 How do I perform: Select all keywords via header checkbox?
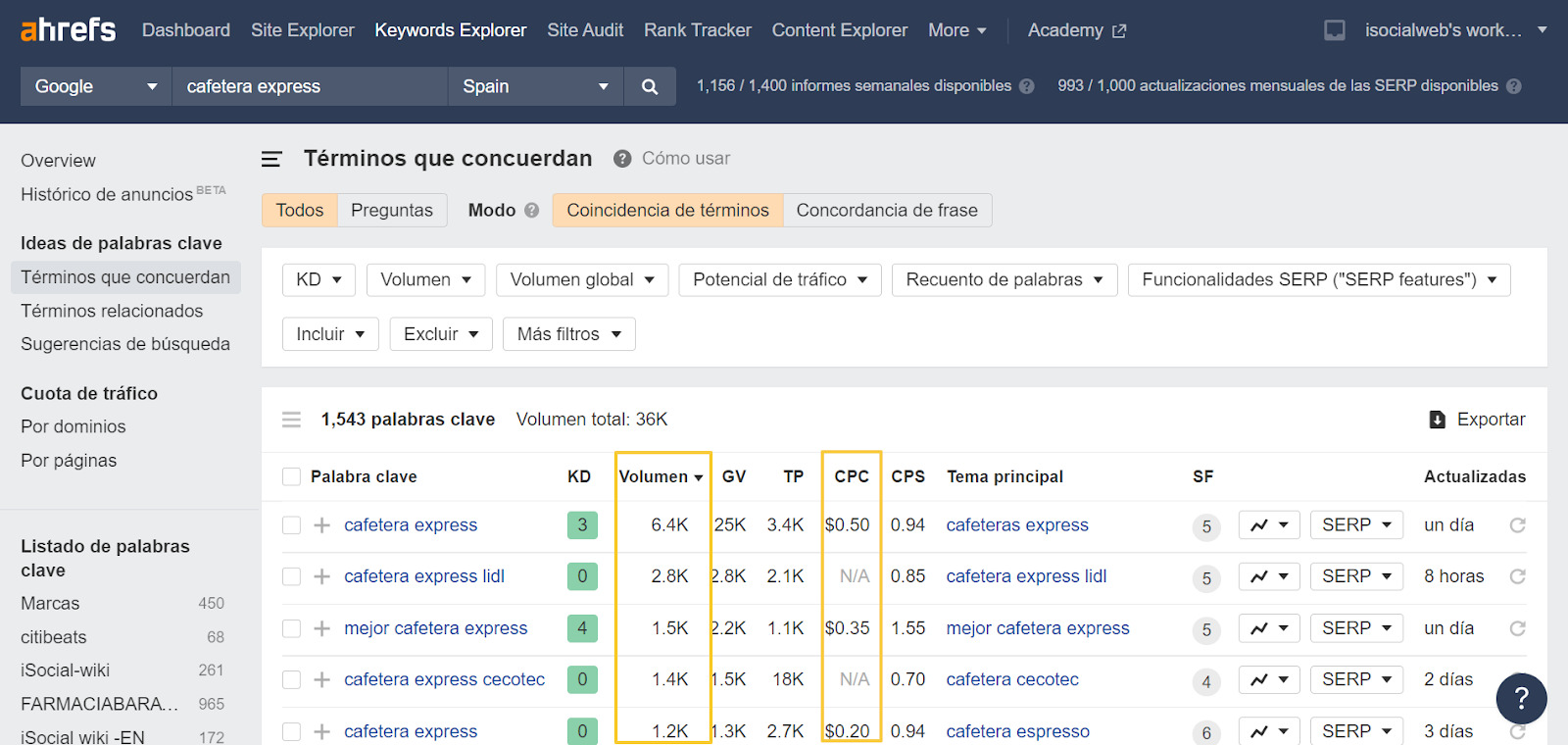(291, 476)
